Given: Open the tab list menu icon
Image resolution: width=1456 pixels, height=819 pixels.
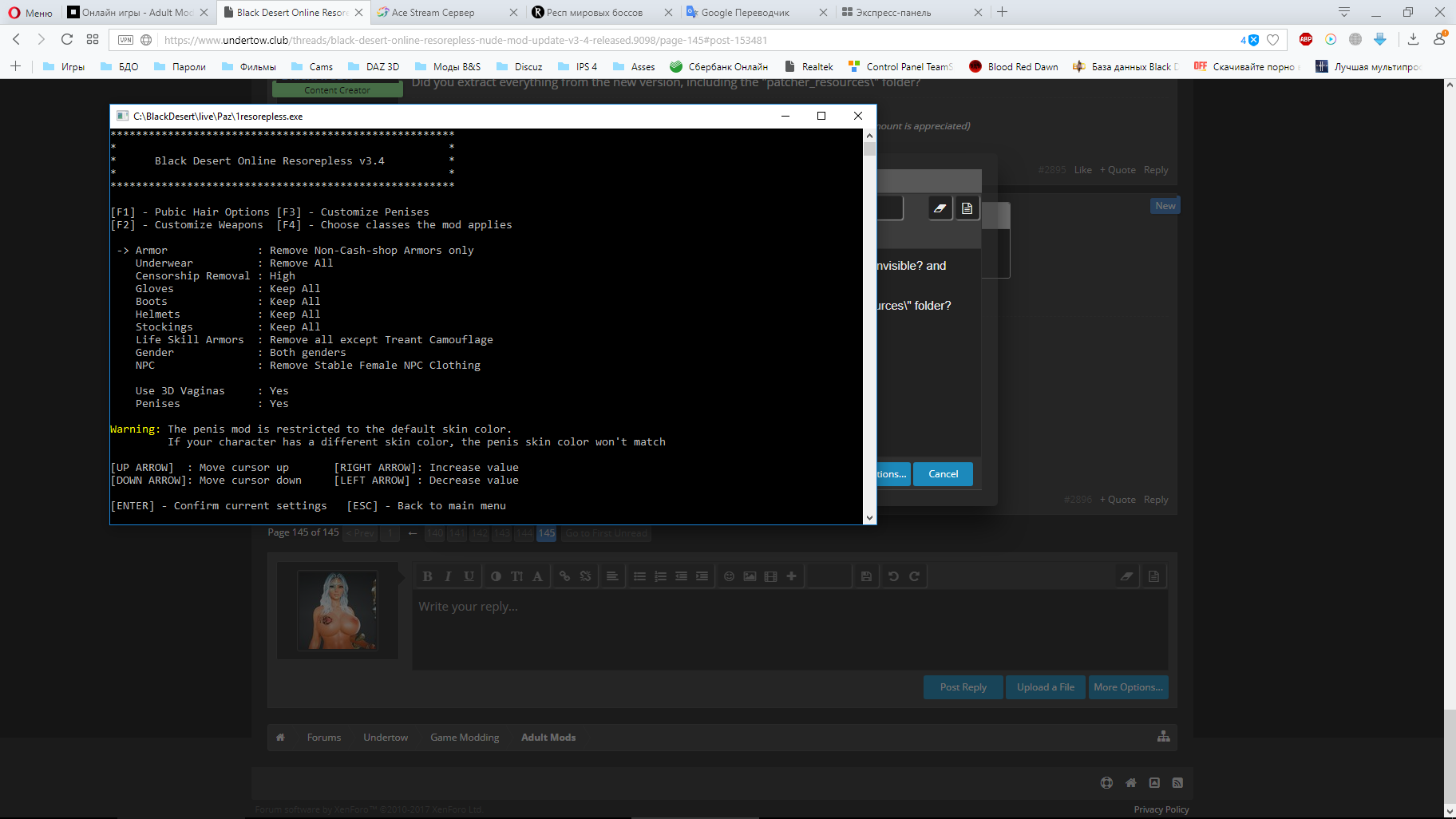Looking at the screenshot, I should 1344,12.
